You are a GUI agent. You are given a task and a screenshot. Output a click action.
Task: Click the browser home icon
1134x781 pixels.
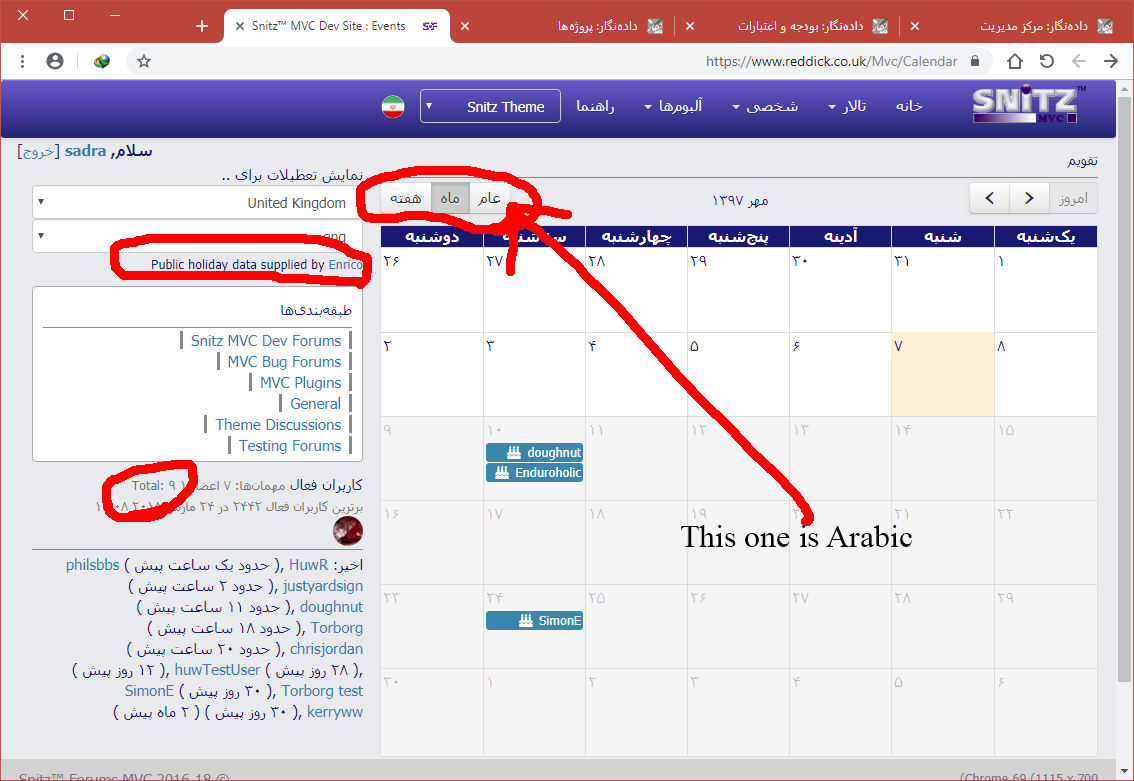[x=1015, y=62]
